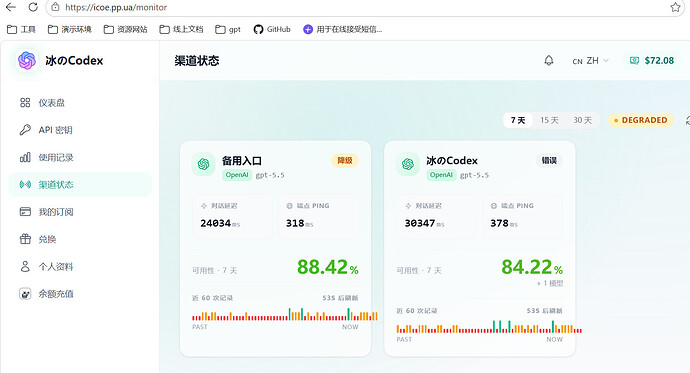This screenshot has height=373, width=690.
Task: Click the 冰のCodex card OpenAI logo icon
Action: (407, 164)
